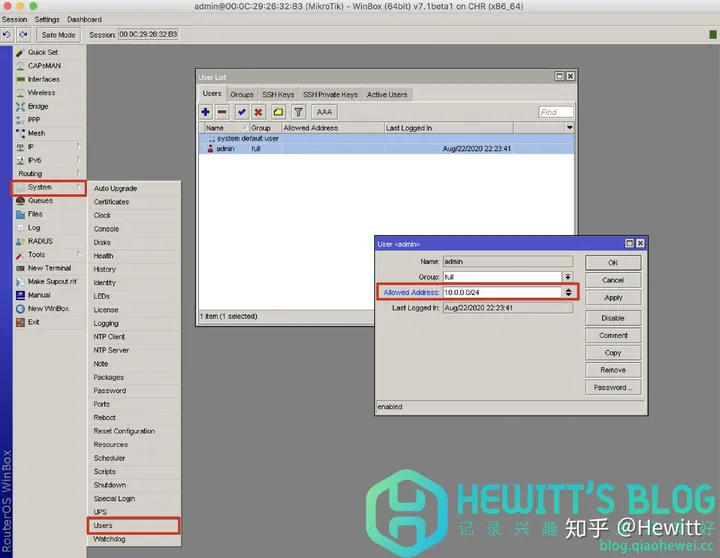
Task: Click the blue checkmark enable icon
Action: point(242,112)
